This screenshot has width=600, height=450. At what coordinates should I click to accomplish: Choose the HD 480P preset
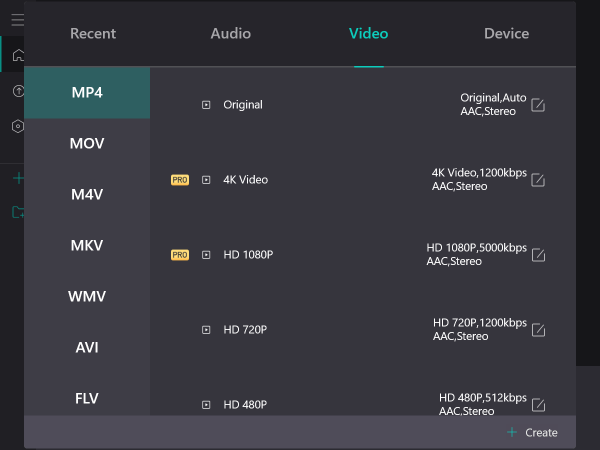[245, 405]
